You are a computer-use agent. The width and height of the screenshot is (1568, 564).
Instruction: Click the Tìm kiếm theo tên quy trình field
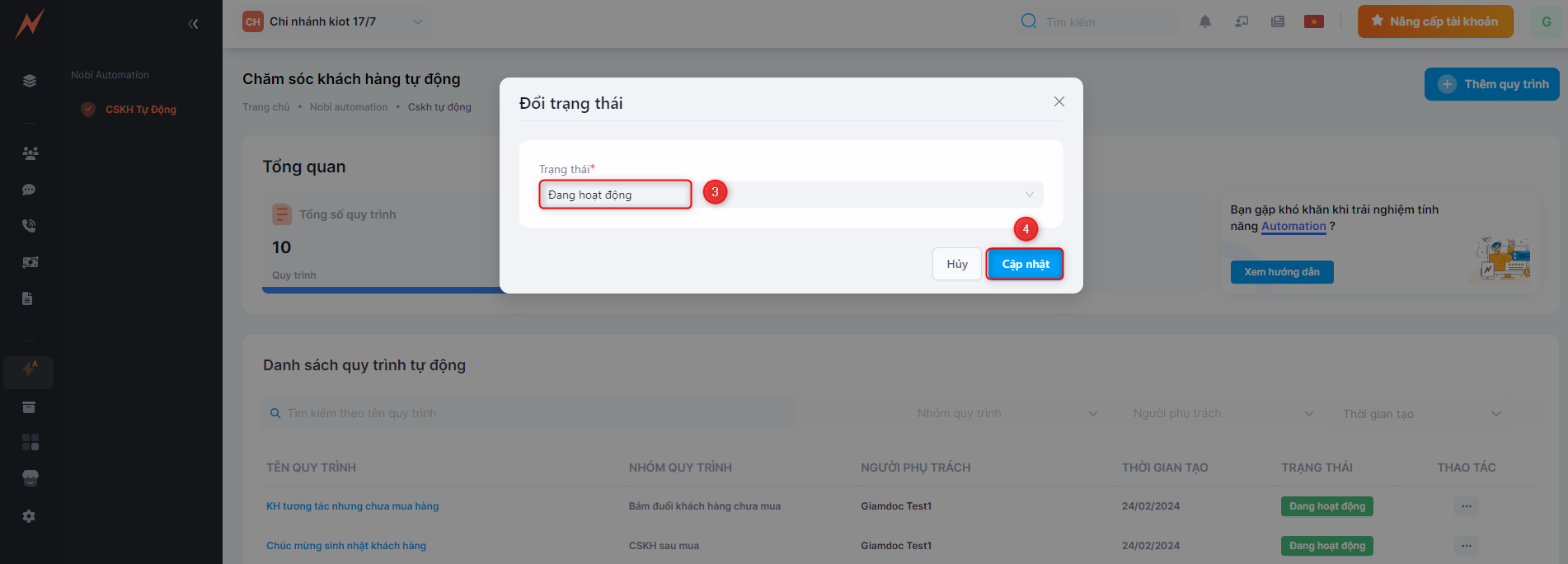click(528, 413)
